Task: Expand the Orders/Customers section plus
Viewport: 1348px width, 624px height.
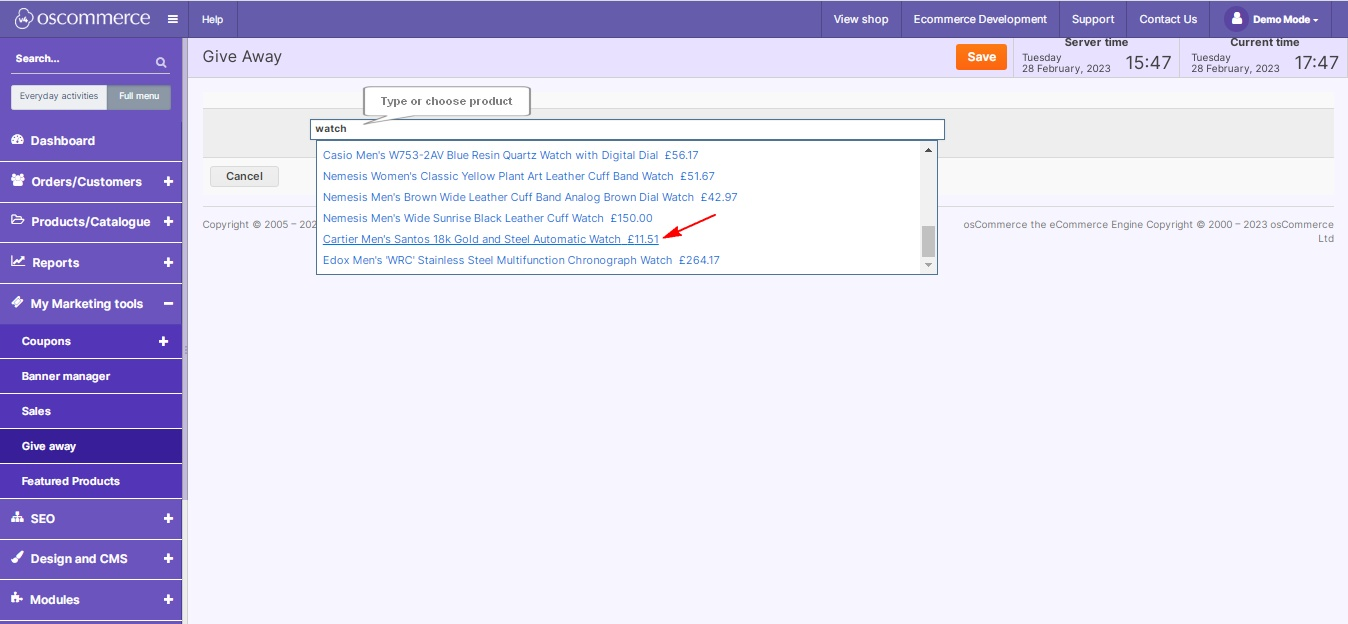Action: 168,182
